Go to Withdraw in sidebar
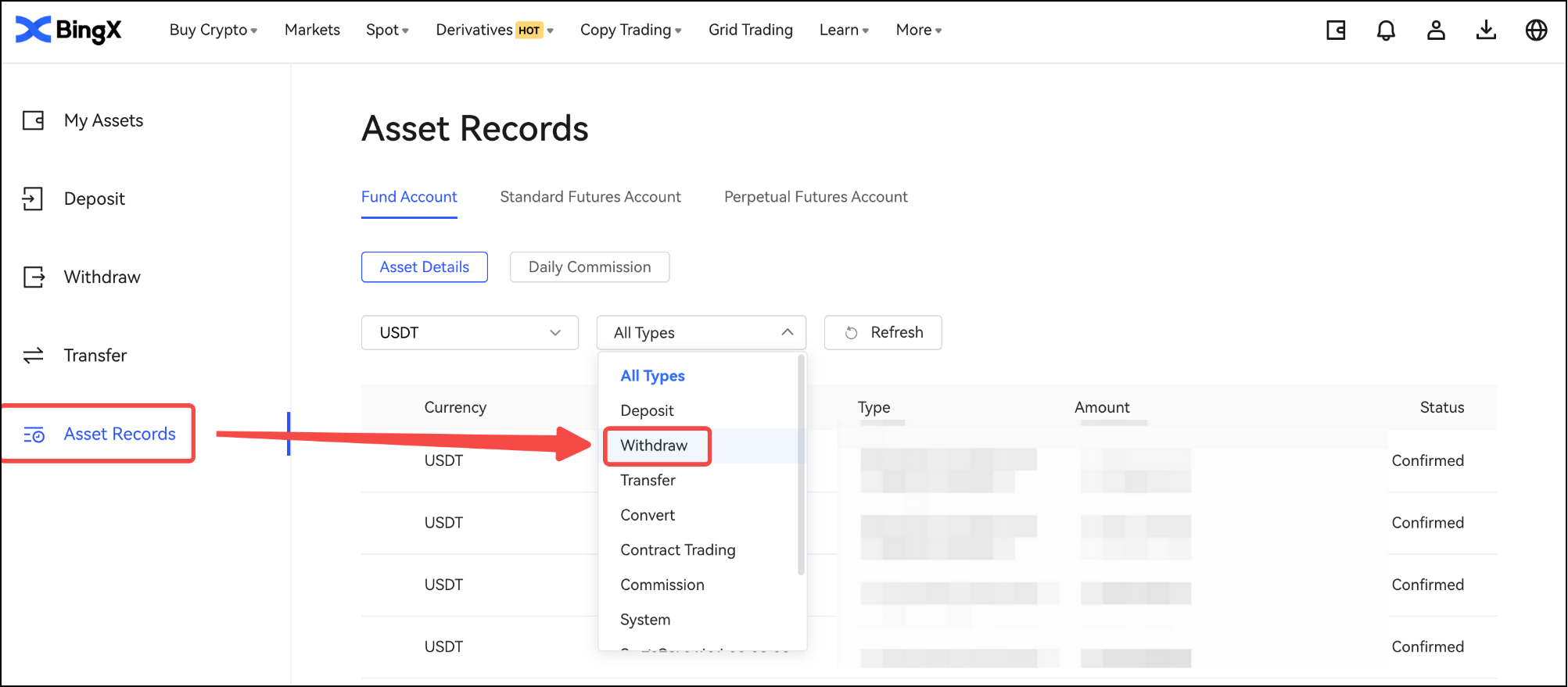The height and width of the screenshot is (687, 1568). [102, 277]
